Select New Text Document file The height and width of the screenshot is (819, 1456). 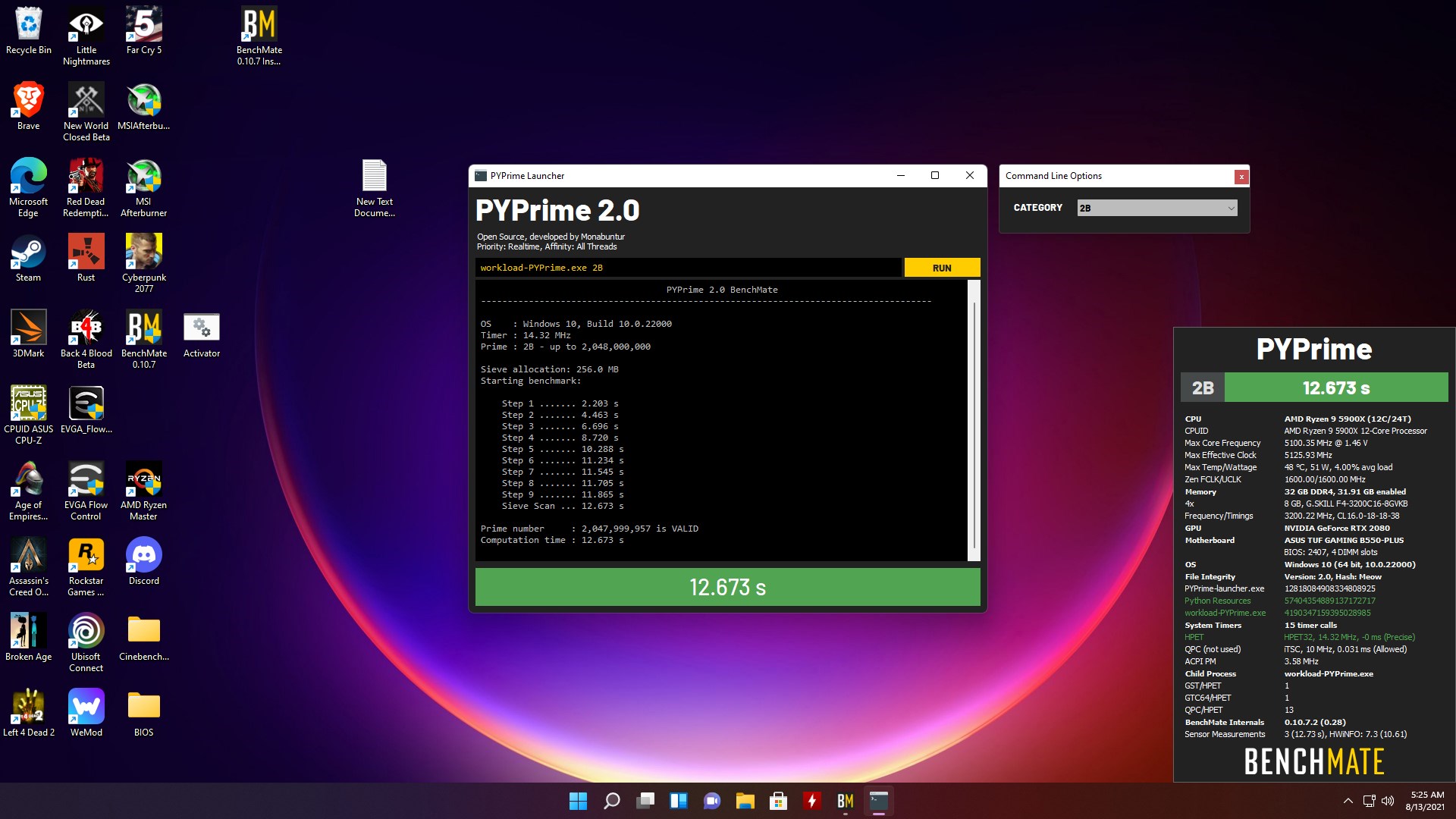tap(375, 187)
